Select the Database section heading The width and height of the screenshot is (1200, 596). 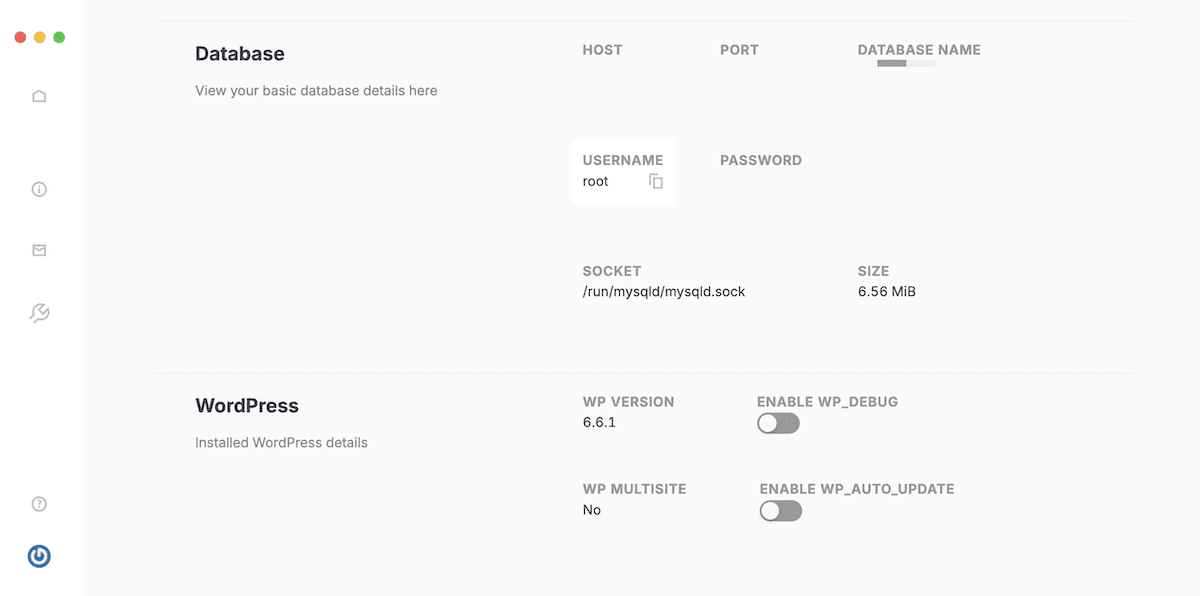coord(240,53)
